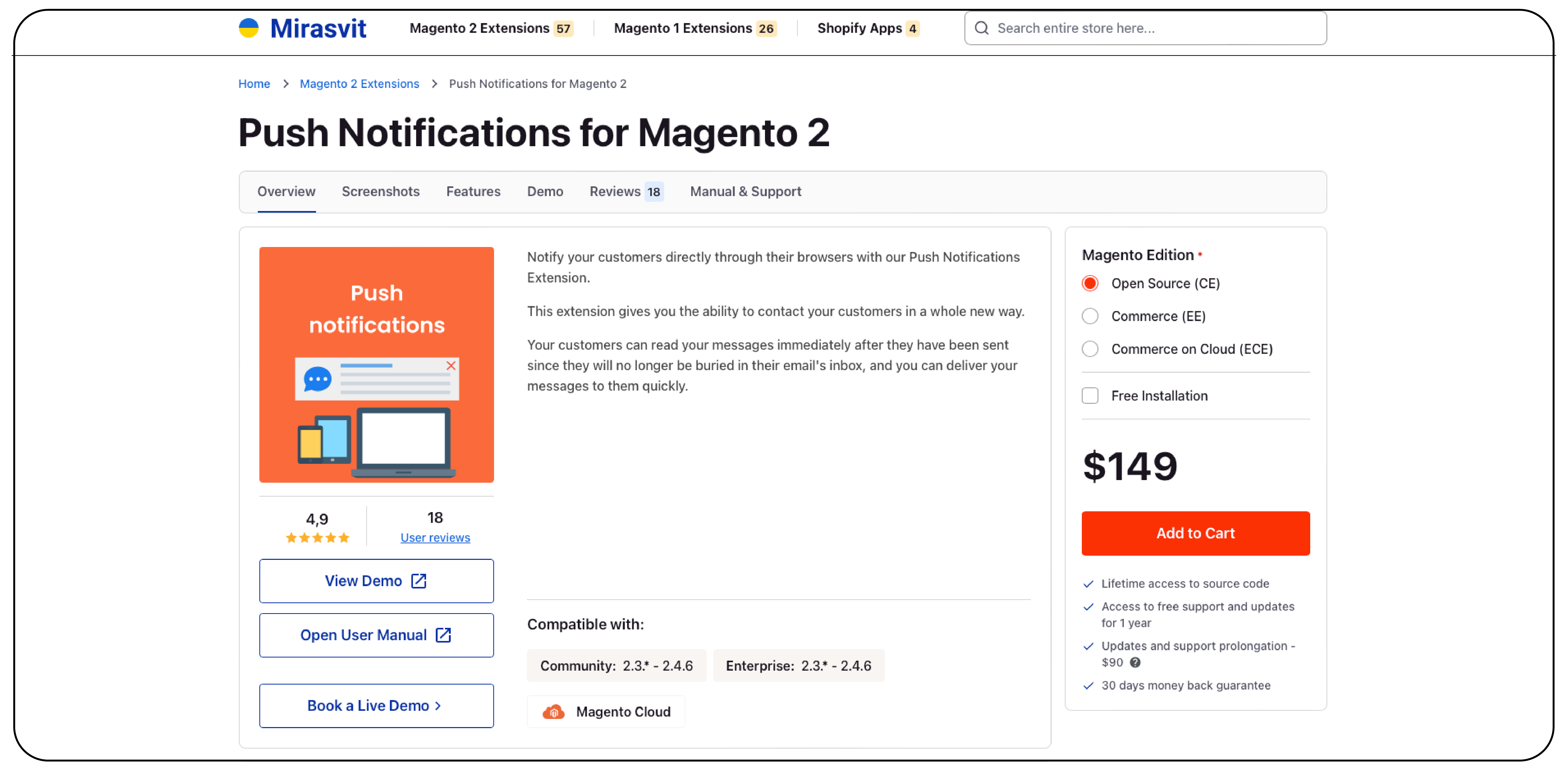Go to Magento 2 Extensions breadcrumb link
The image size is (1568, 773).
pos(359,84)
